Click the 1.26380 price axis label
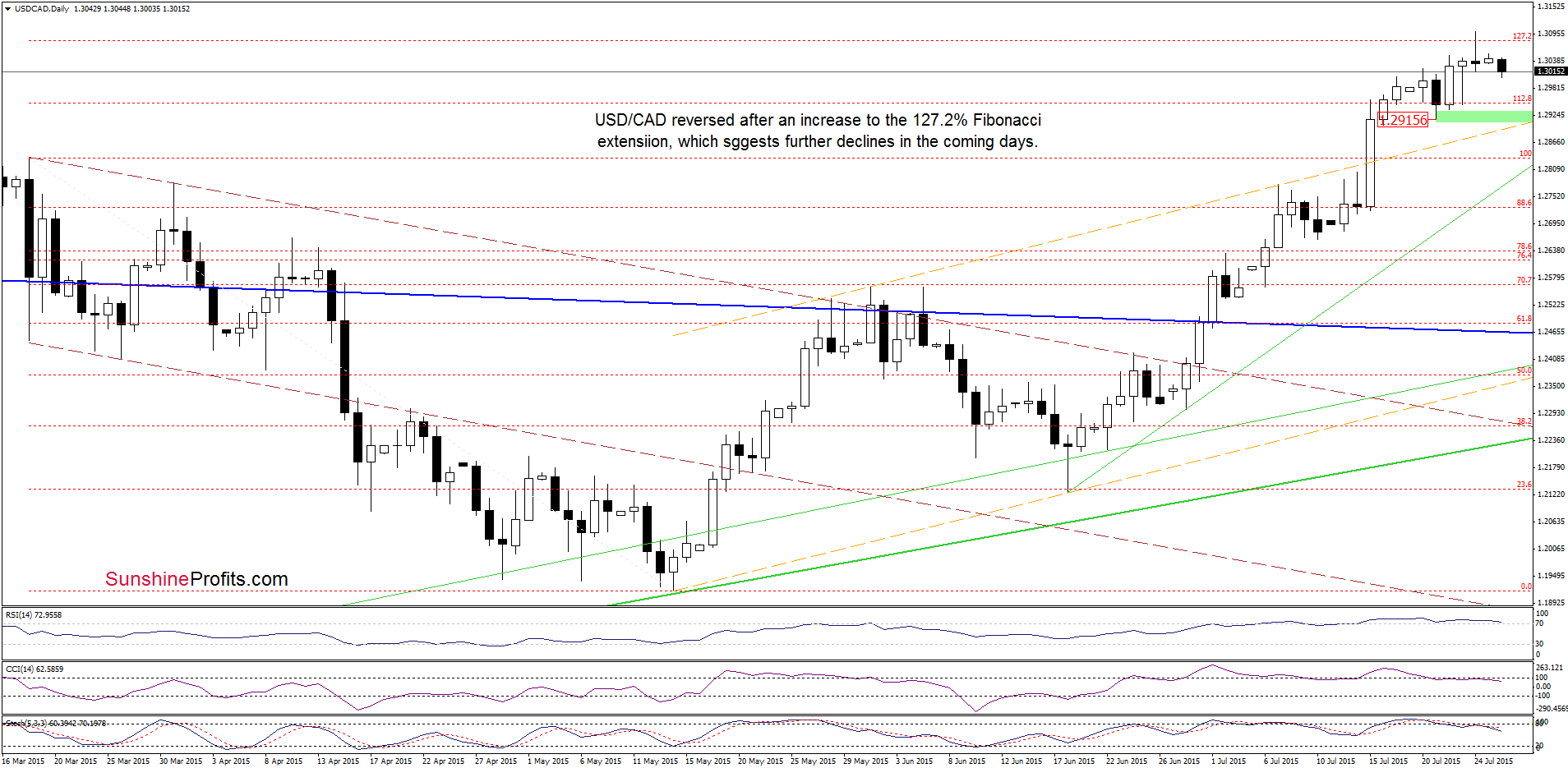The image size is (1568, 768). (x=1551, y=251)
